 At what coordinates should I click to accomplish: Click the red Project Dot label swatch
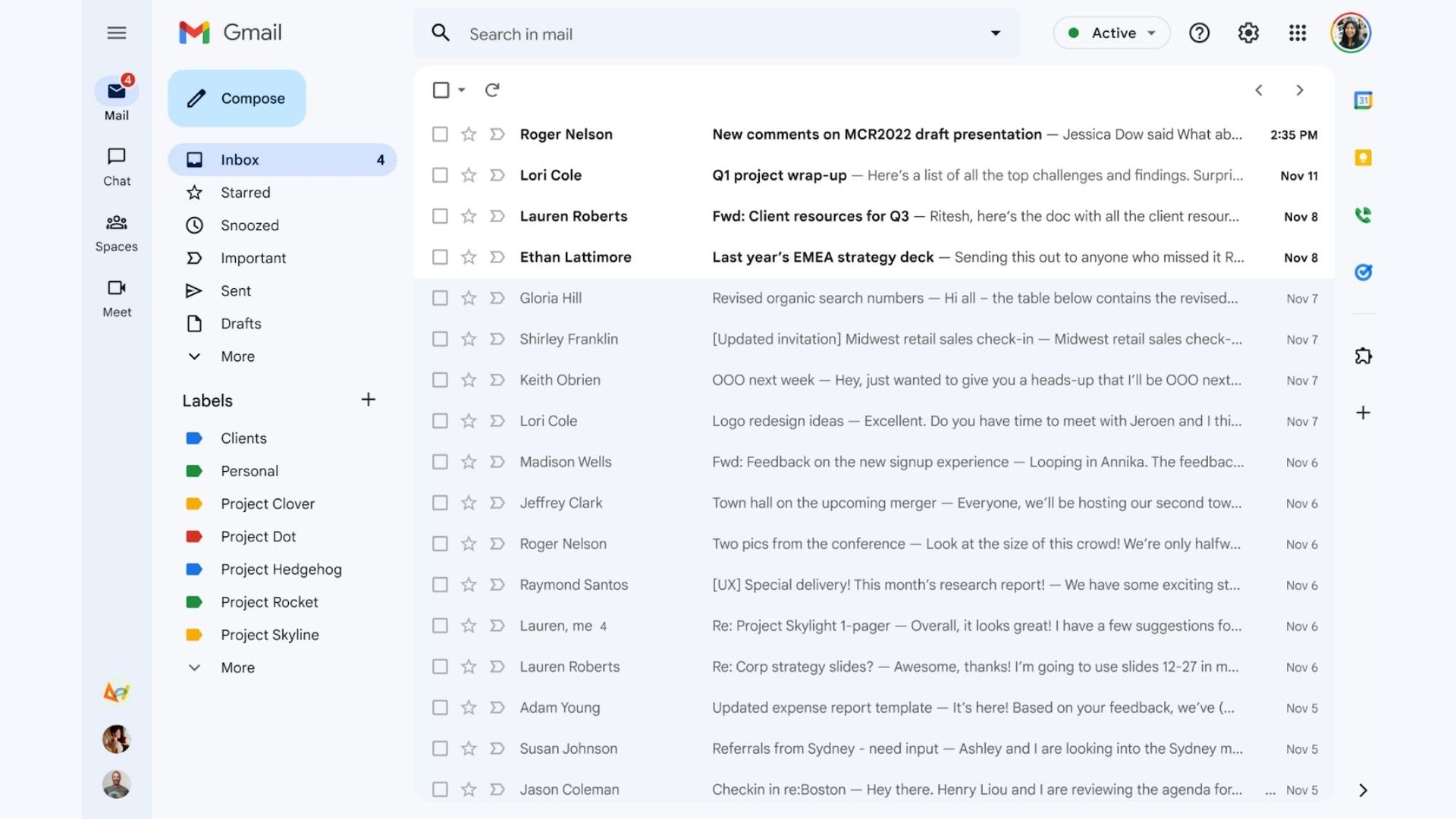(195, 536)
